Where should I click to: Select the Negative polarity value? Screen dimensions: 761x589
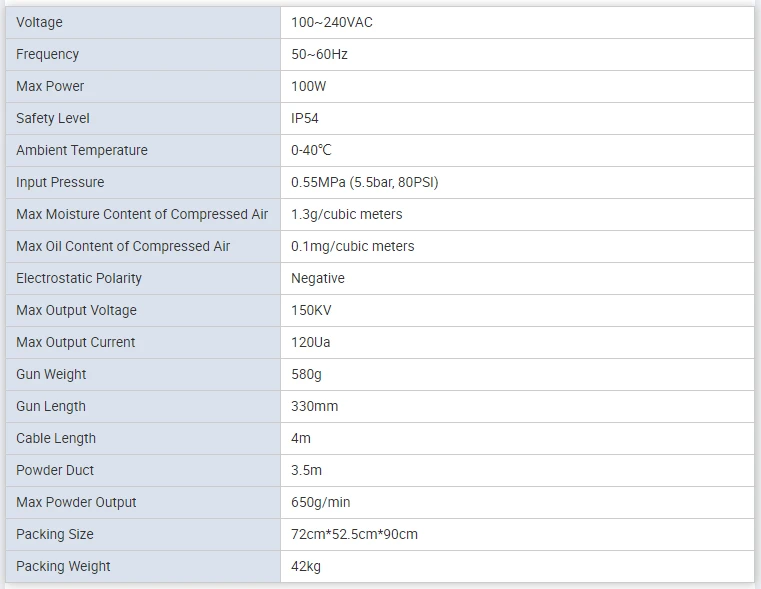click(318, 278)
